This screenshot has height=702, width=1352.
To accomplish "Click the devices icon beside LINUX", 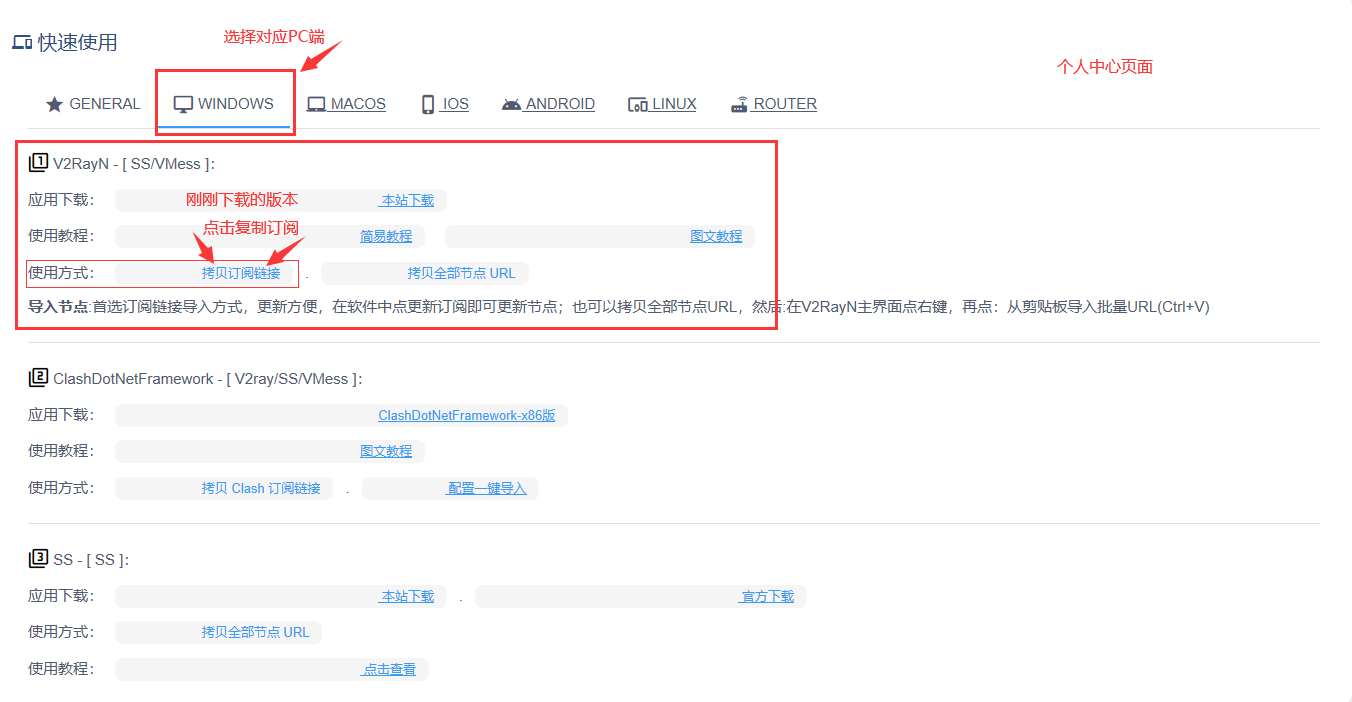I will pyautogui.click(x=637, y=104).
